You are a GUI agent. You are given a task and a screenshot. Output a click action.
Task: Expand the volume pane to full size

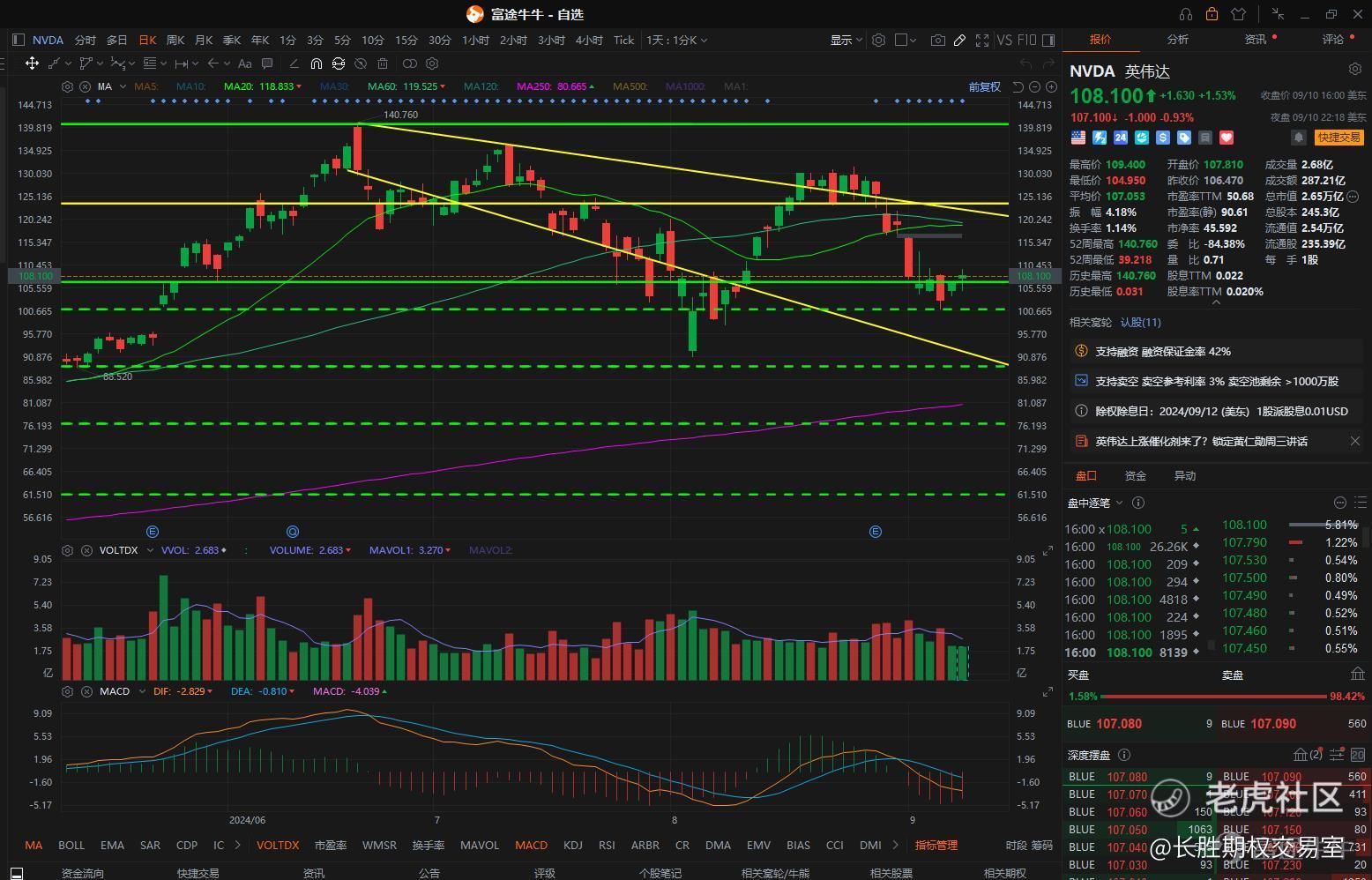[x=1048, y=551]
